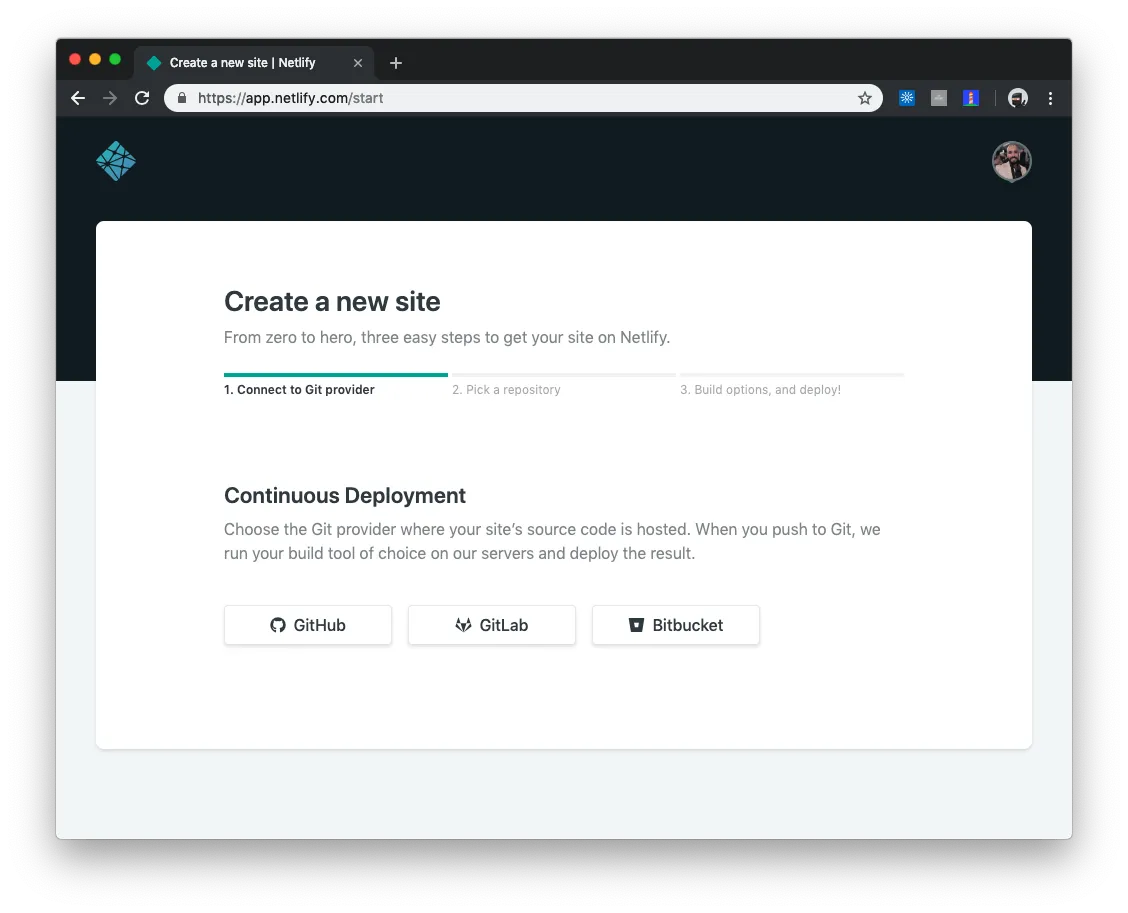The height and width of the screenshot is (913, 1128).
Task: Open the gray square browser extension
Action: (x=939, y=98)
